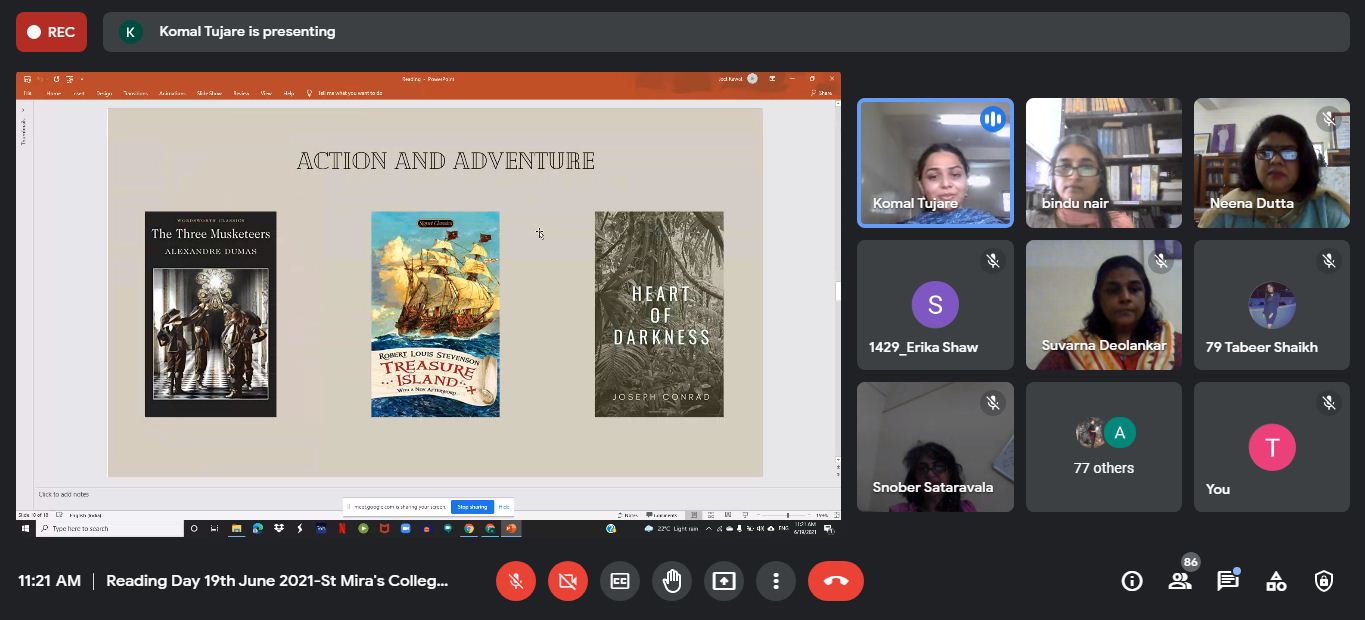The width and height of the screenshot is (1365, 620).
Task: Raise your hand
Action: (x=672, y=581)
